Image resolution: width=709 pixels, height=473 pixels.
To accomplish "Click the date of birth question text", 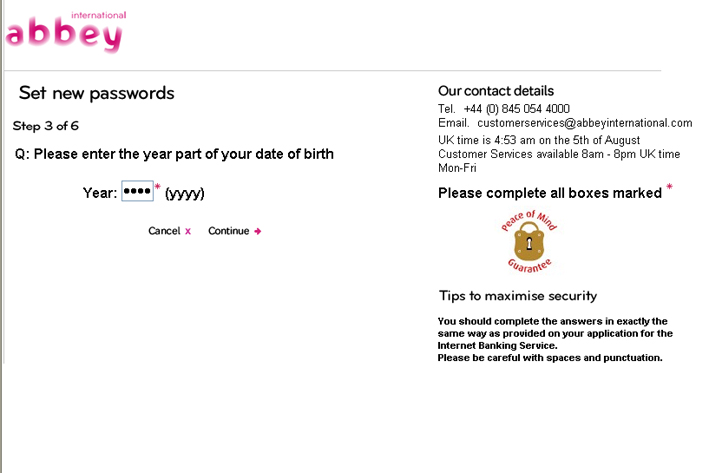I will [x=174, y=154].
